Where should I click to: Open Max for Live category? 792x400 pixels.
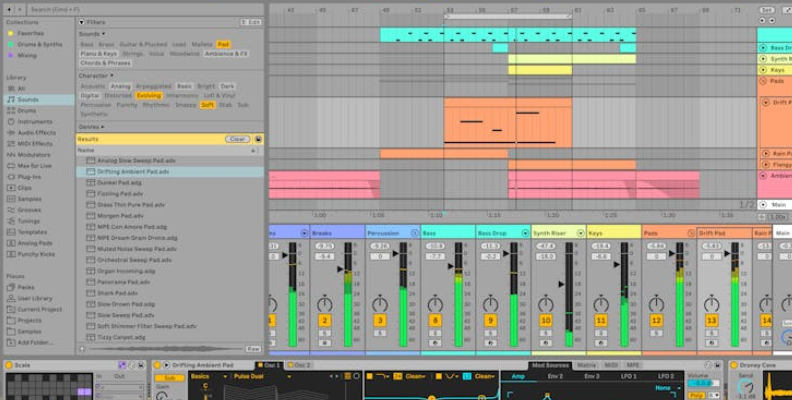click(35, 165)
